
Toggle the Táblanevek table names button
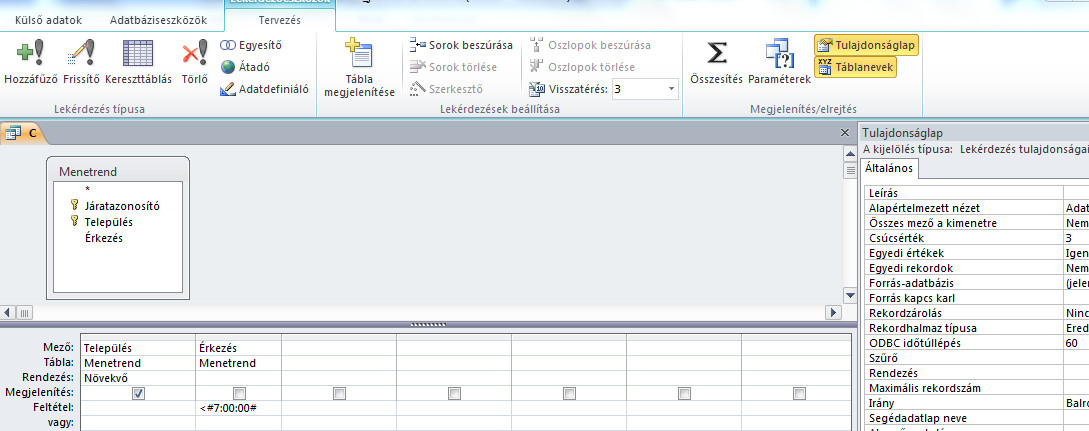coord(855,67)
